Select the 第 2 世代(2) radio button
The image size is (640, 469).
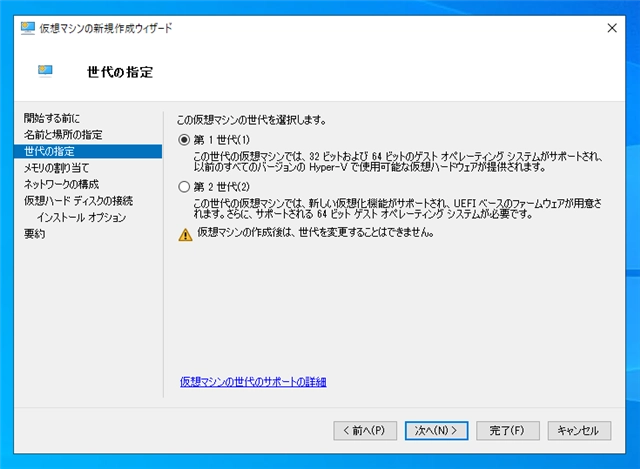[184, 187]
